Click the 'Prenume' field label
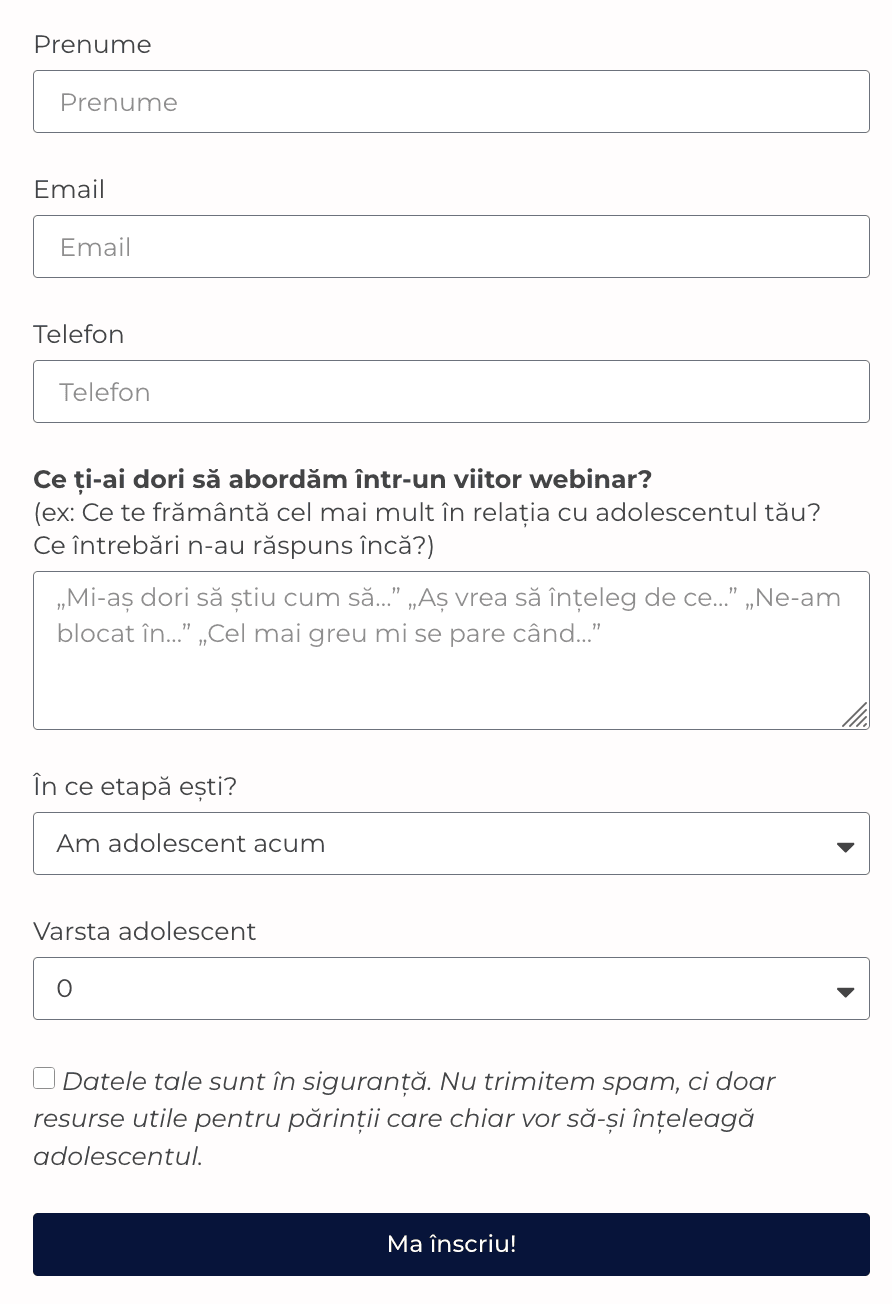 click(x=92, y=45)
